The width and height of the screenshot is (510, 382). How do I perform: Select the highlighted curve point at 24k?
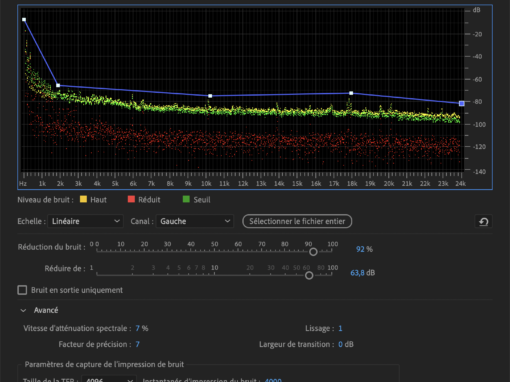coord(462,104)
